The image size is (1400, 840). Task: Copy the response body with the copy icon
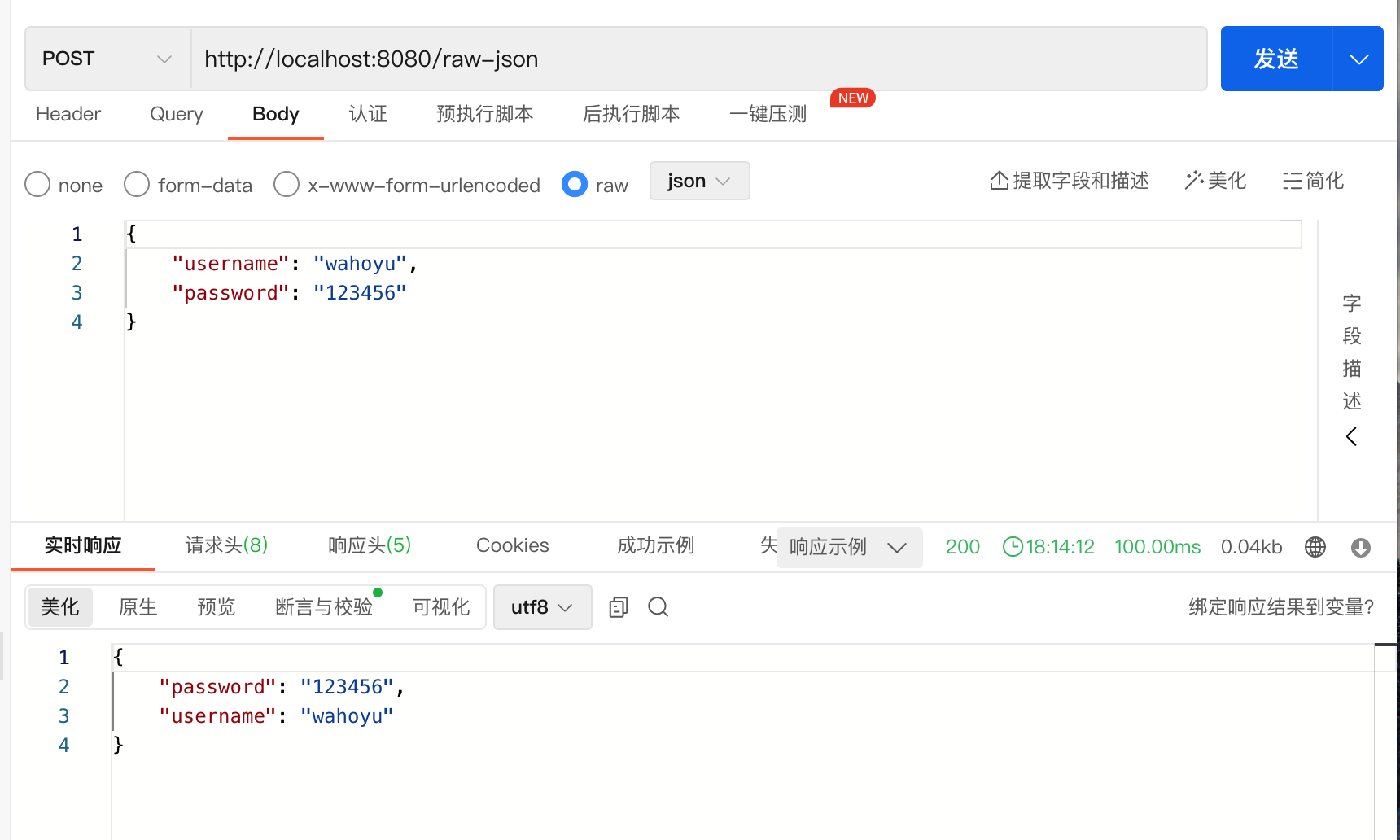pyautogui.click(x=619, y=607)
